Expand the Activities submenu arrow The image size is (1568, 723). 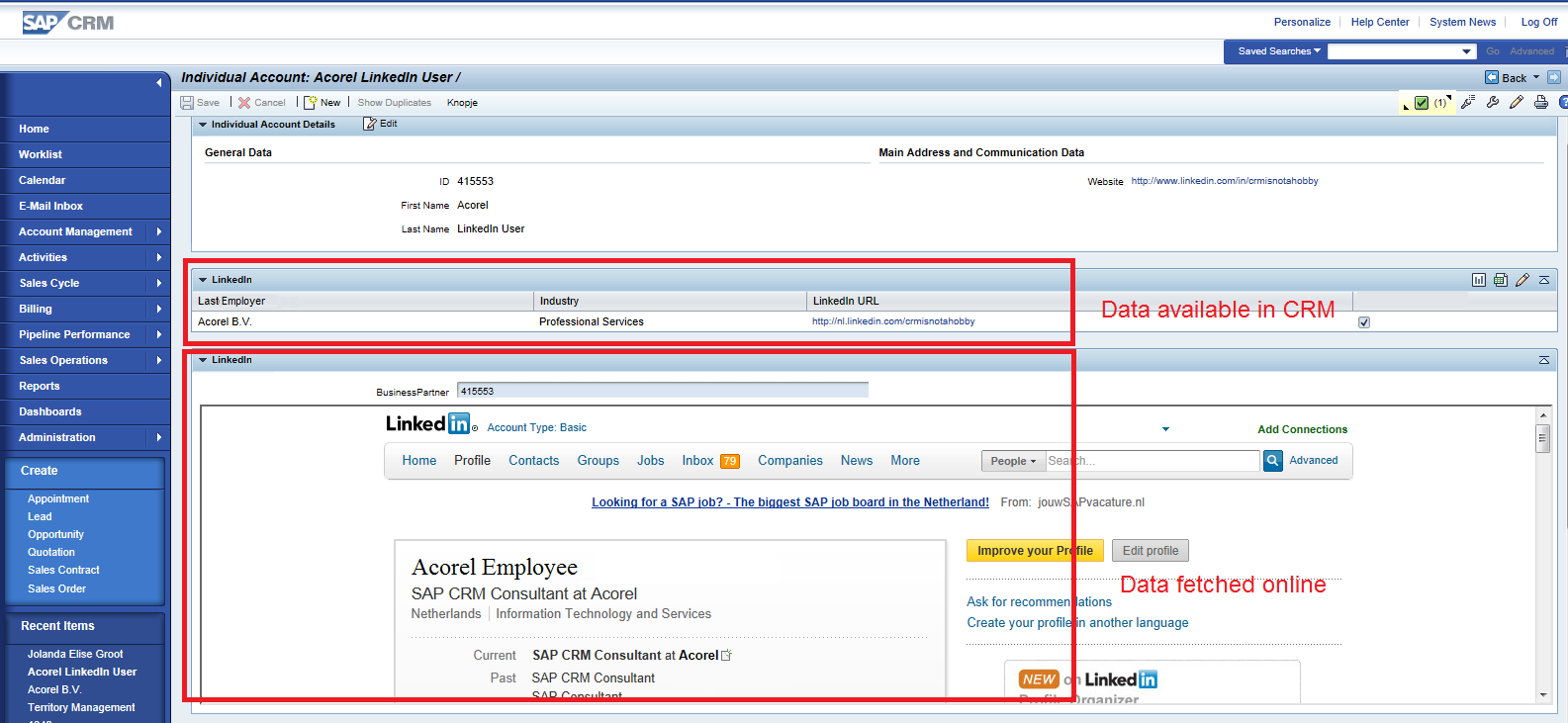(159, 257)
